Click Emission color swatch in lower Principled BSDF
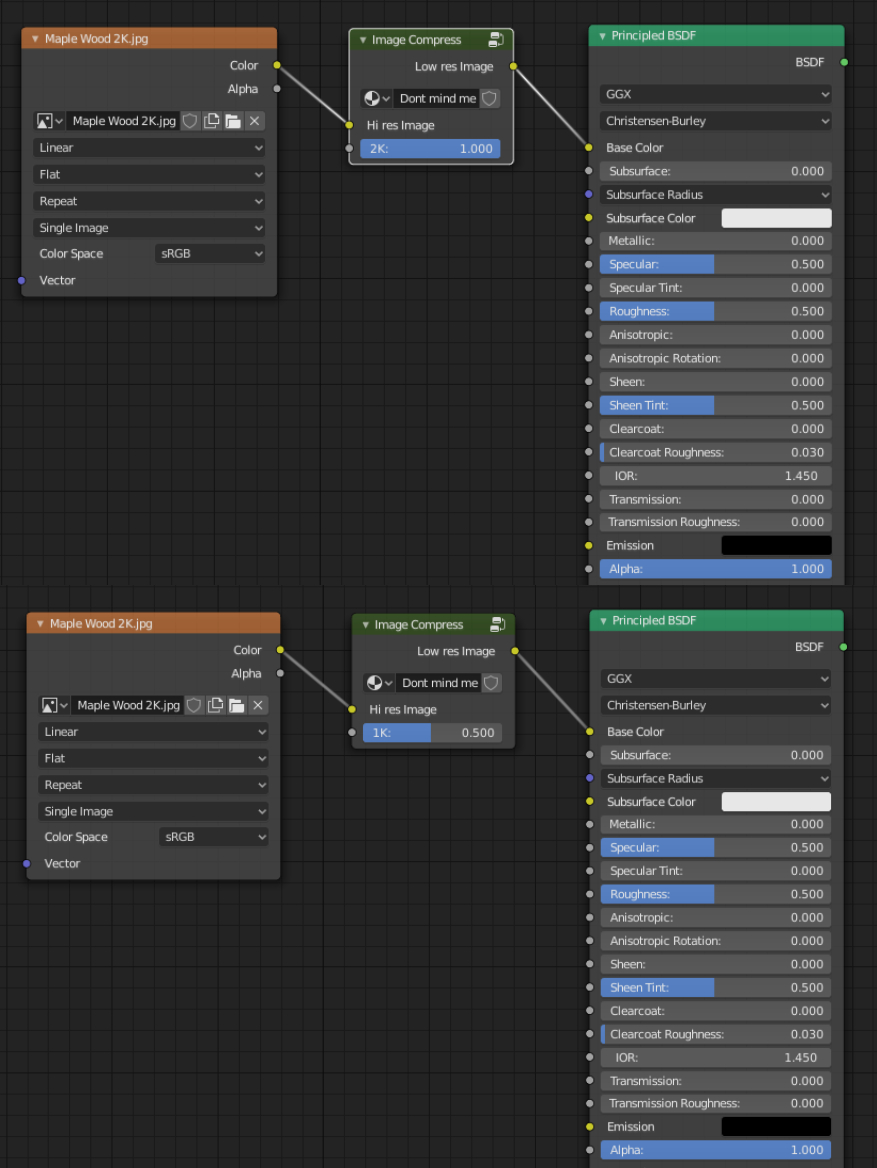877x1168 pixels. click(x=776, y=1126)
